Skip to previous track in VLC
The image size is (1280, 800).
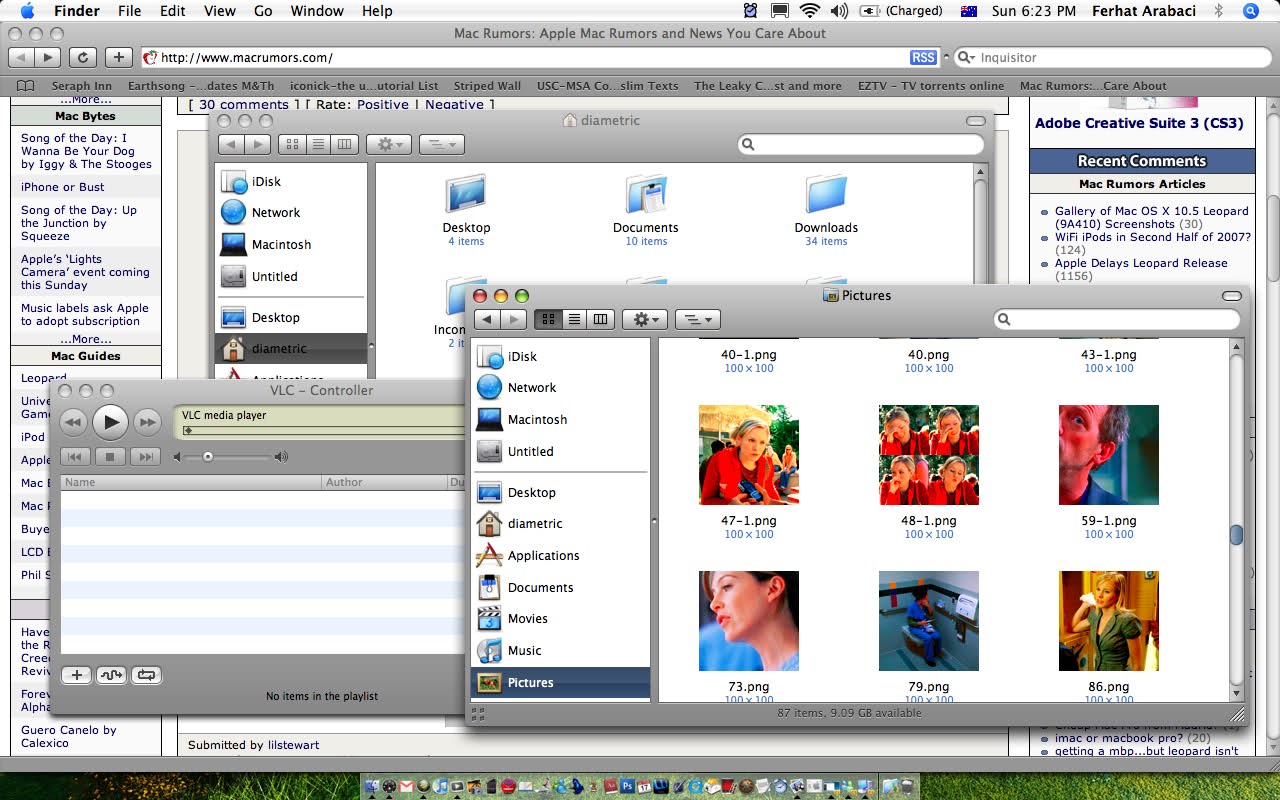click(x=77, y=457)
